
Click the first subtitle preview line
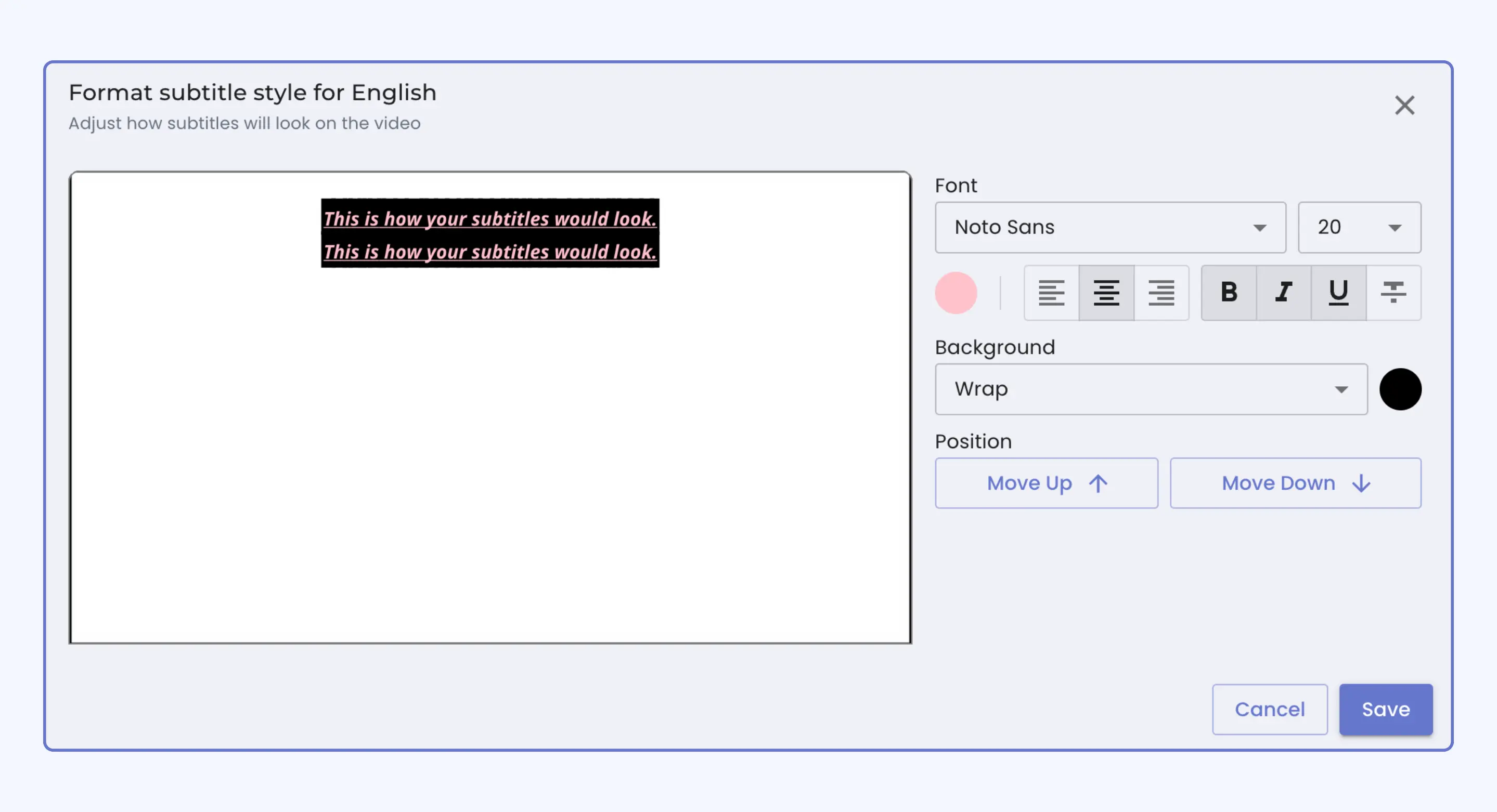[490, 218]
